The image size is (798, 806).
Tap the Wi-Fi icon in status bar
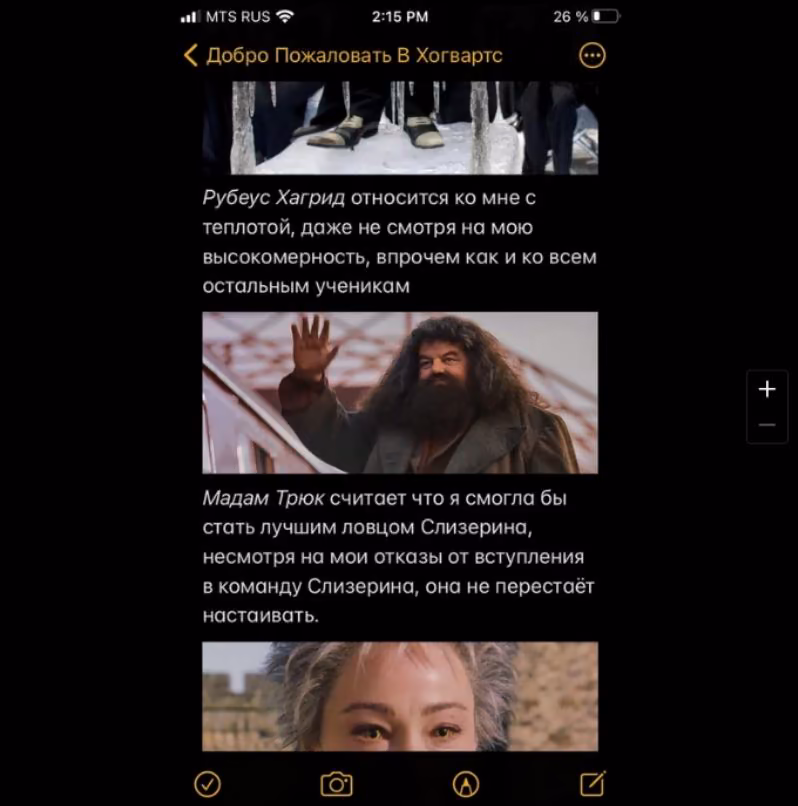[285, 16]
